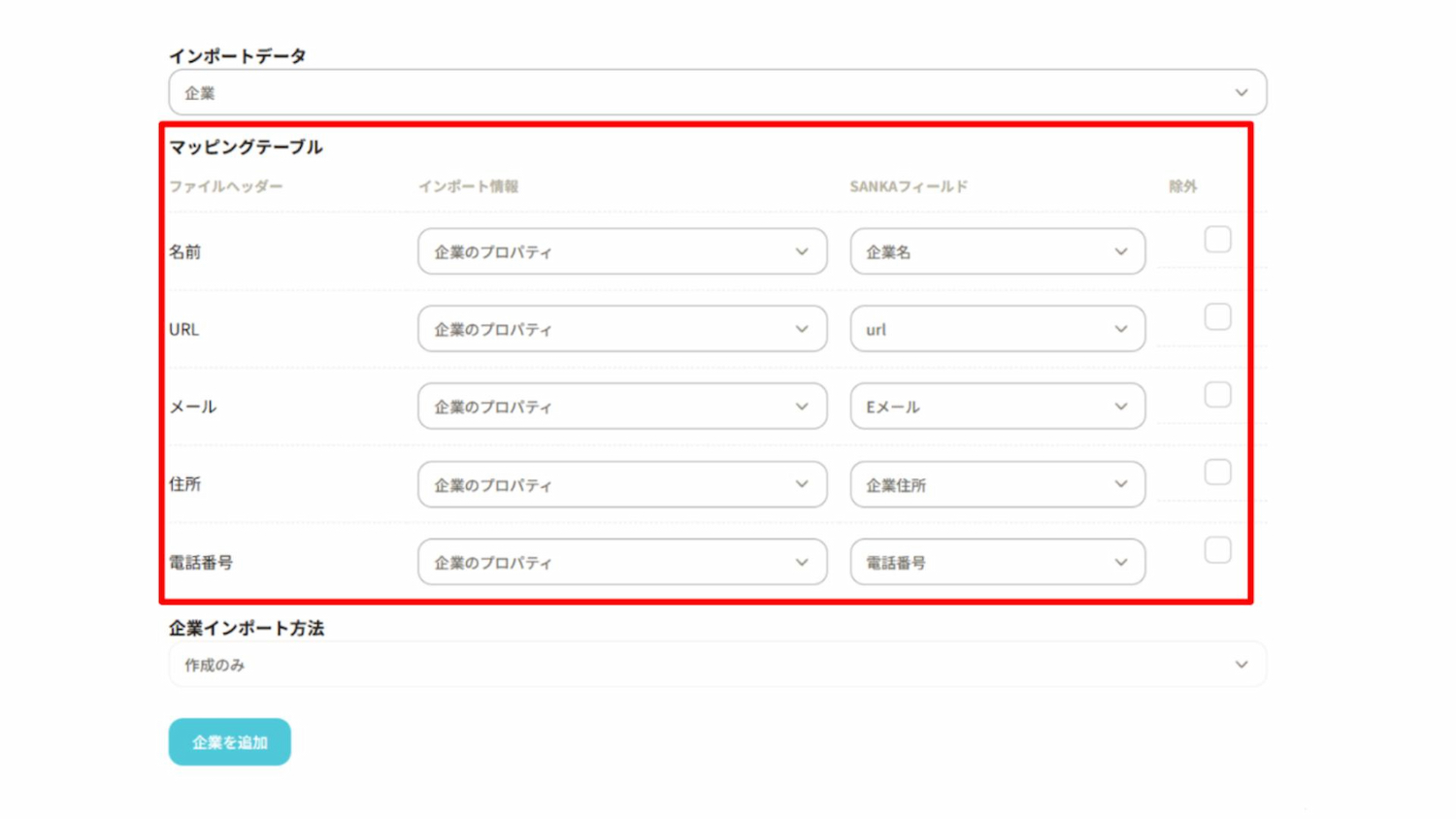
Task: Open SANKA field dropdown showing url
Action: (x=997, y=329)
